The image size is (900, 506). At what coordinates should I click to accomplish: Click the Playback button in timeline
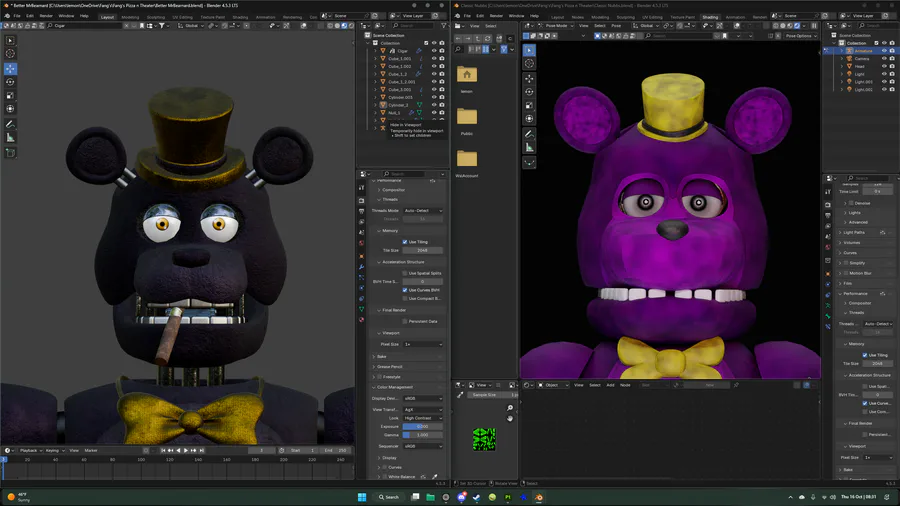tap(30, 451)
